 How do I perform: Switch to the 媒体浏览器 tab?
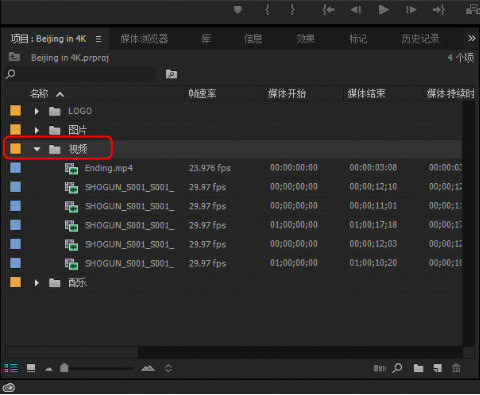[144, 39]
